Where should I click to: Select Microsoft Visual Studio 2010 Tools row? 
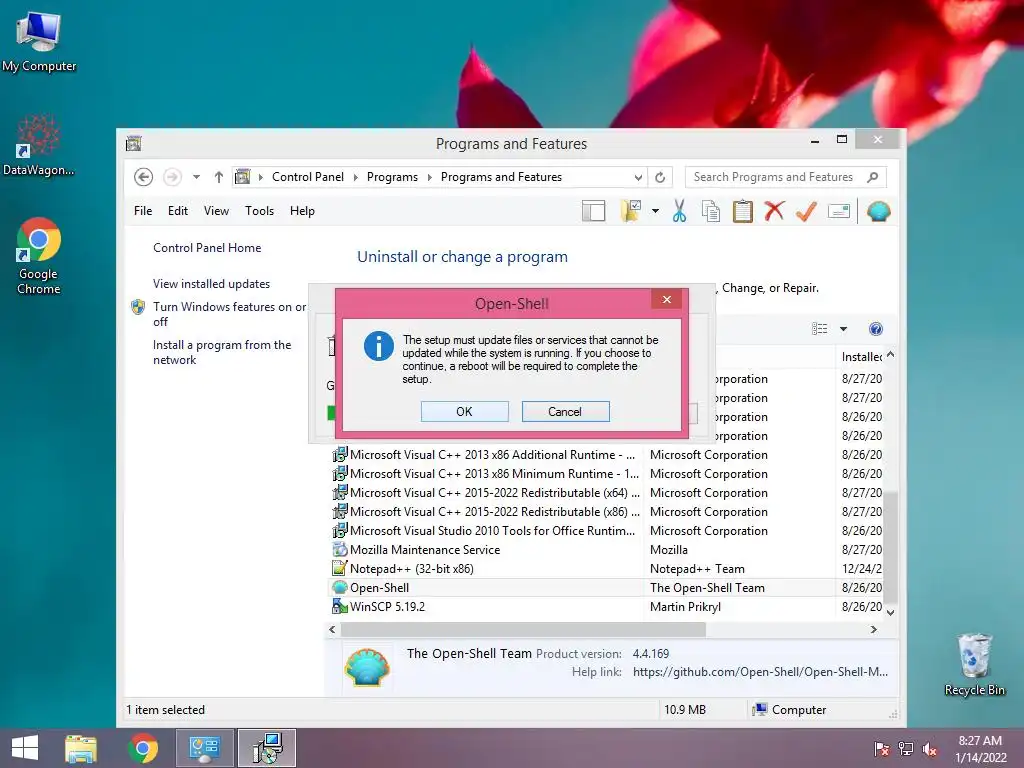[x=607, y=531]
